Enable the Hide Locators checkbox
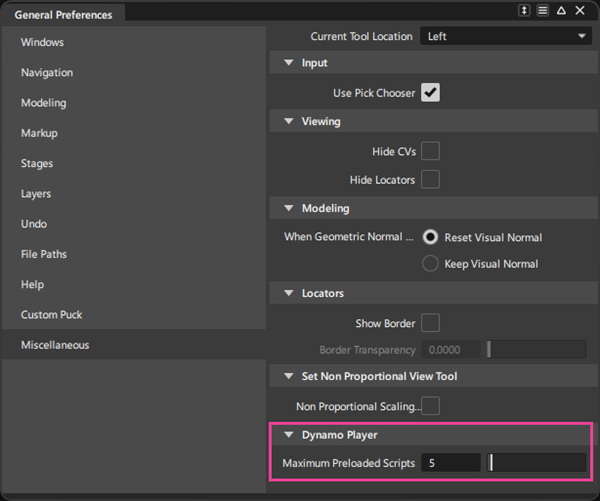This screenshot has width=600, height=501. click(x=430, y=180)
